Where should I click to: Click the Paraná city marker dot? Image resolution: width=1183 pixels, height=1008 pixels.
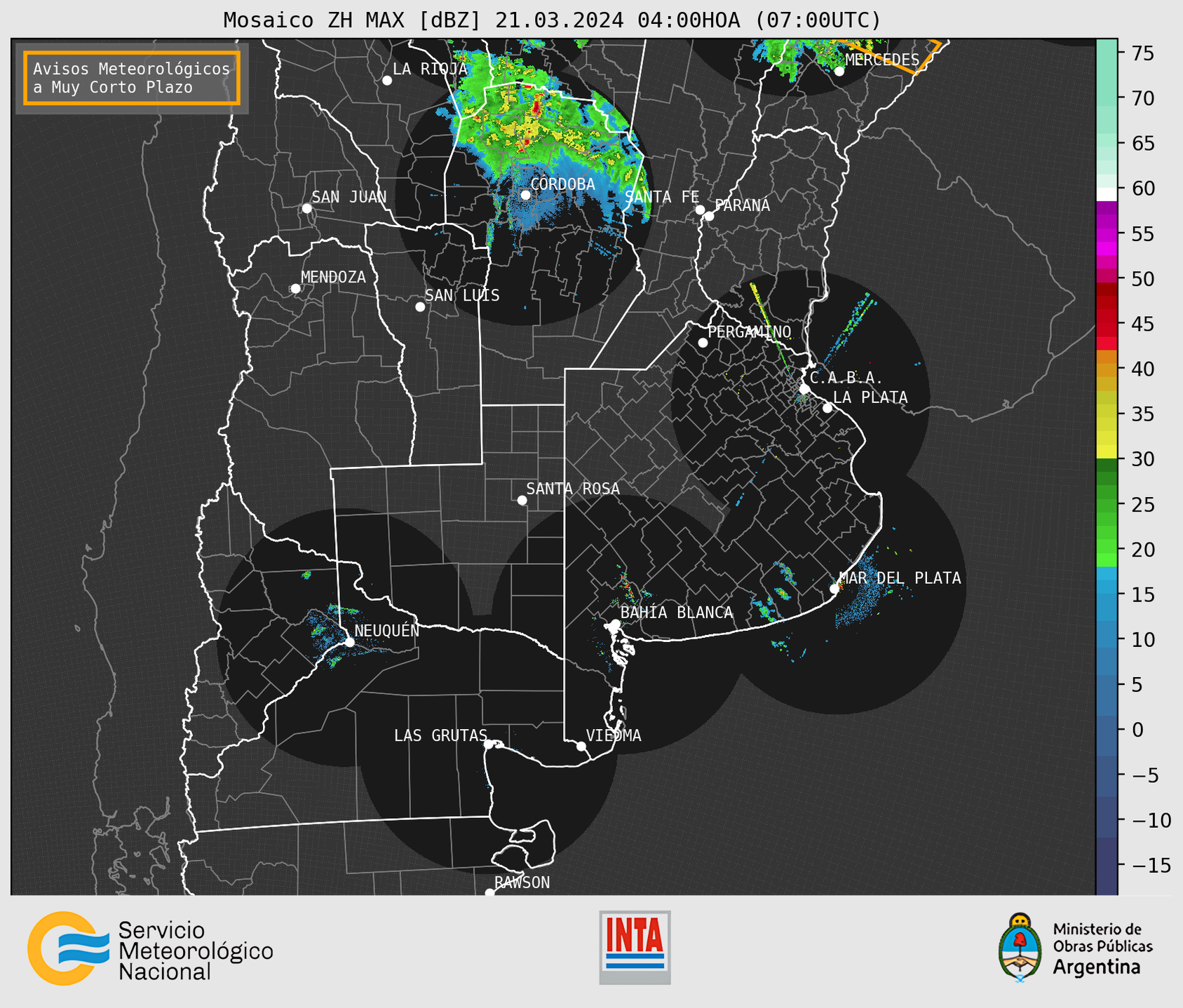coord(709,216)
